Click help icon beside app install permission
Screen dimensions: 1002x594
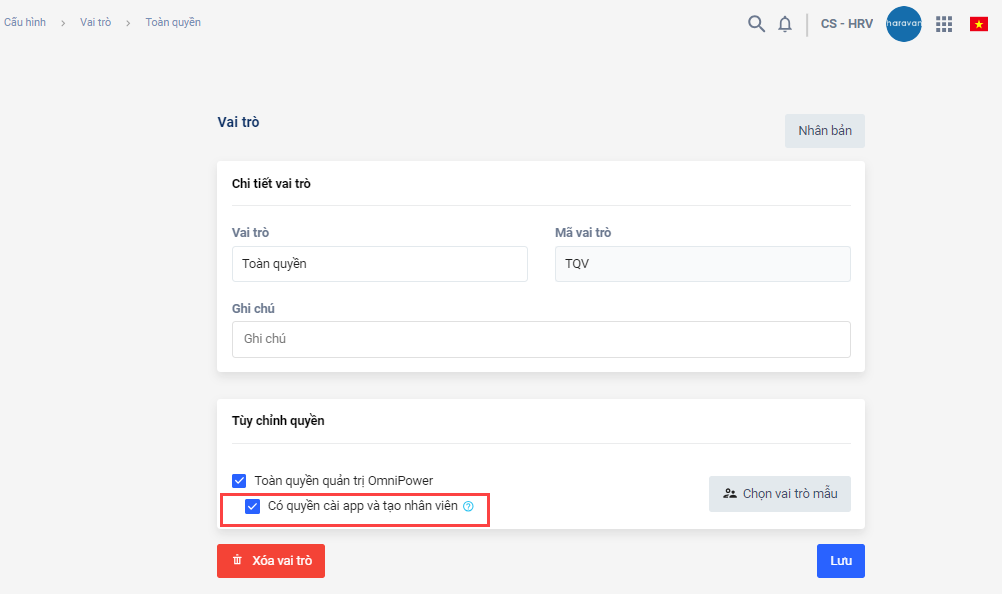468,507
